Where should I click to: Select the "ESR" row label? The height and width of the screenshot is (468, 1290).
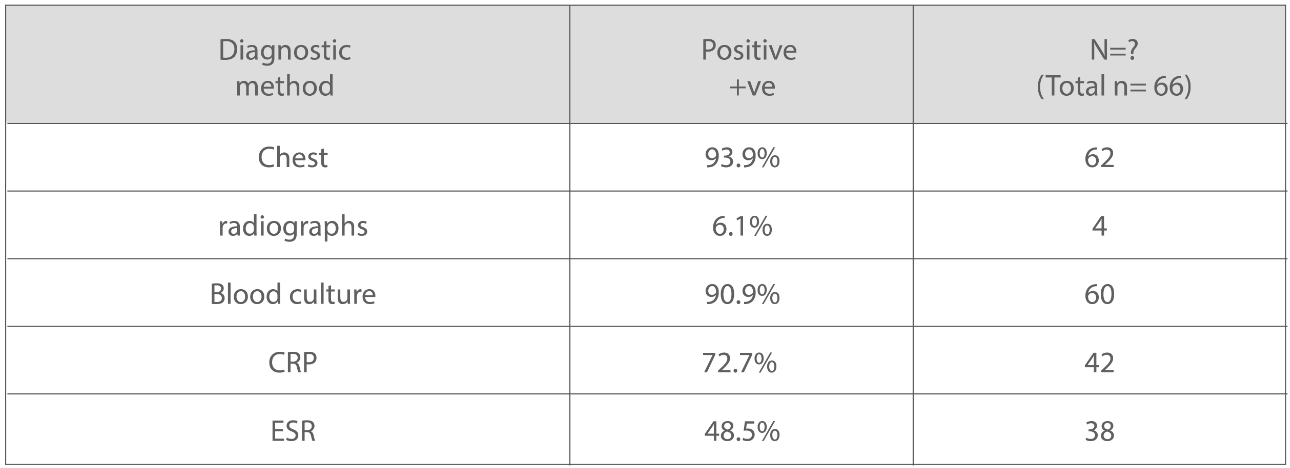click(x=293, y=433)
